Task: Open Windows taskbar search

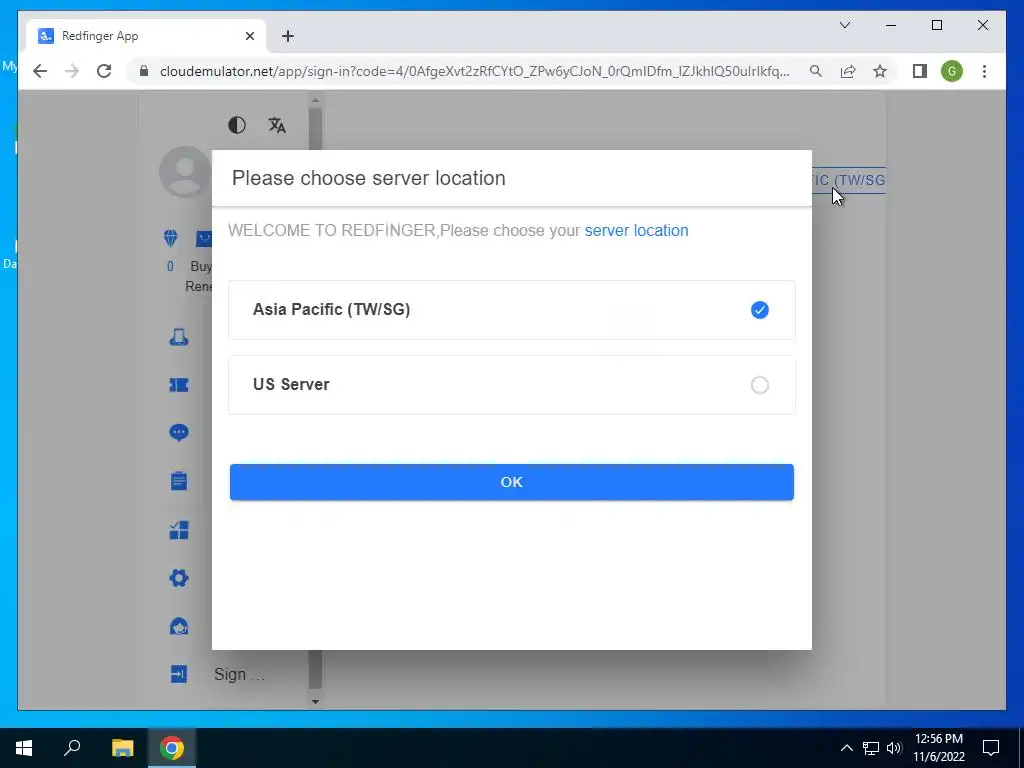Action: pos(72,748)
